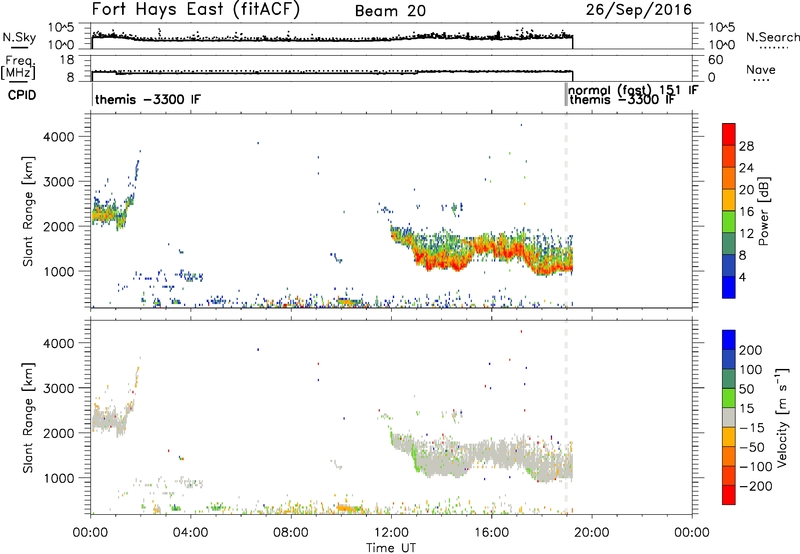
Task: Click the '20:00' time tick label
Action: pyautogui.click(x=591, y=533)
